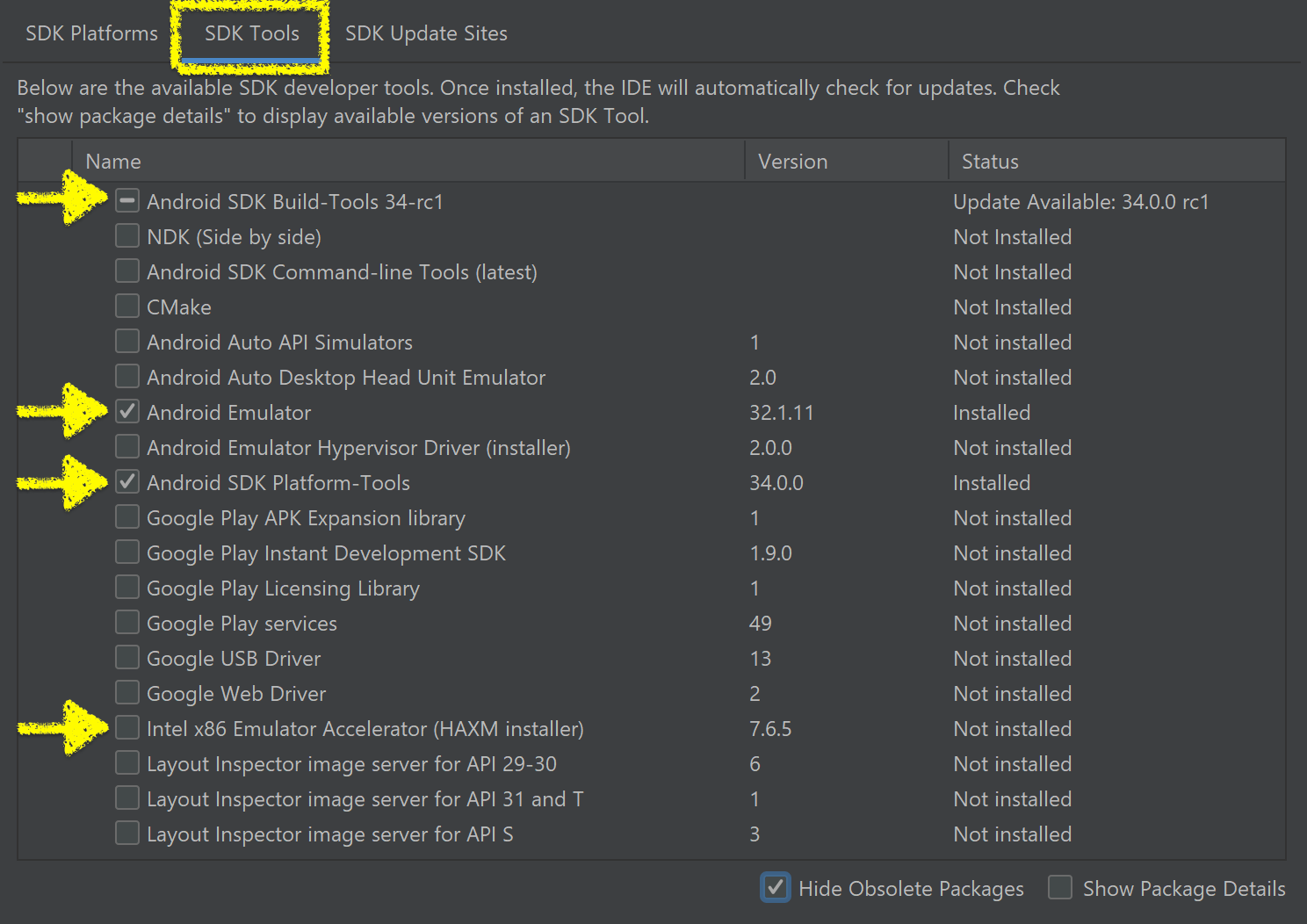
Task: Select the 'Android SDK Build-Tools 34-rc1' row name
Action: [295, 202]
